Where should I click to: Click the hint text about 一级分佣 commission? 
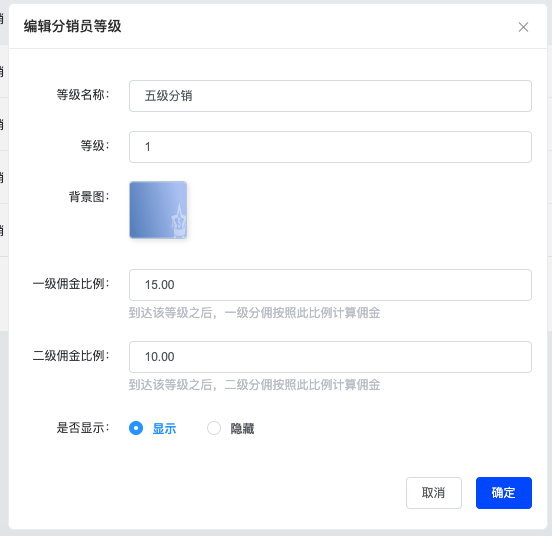coord(254,313)
